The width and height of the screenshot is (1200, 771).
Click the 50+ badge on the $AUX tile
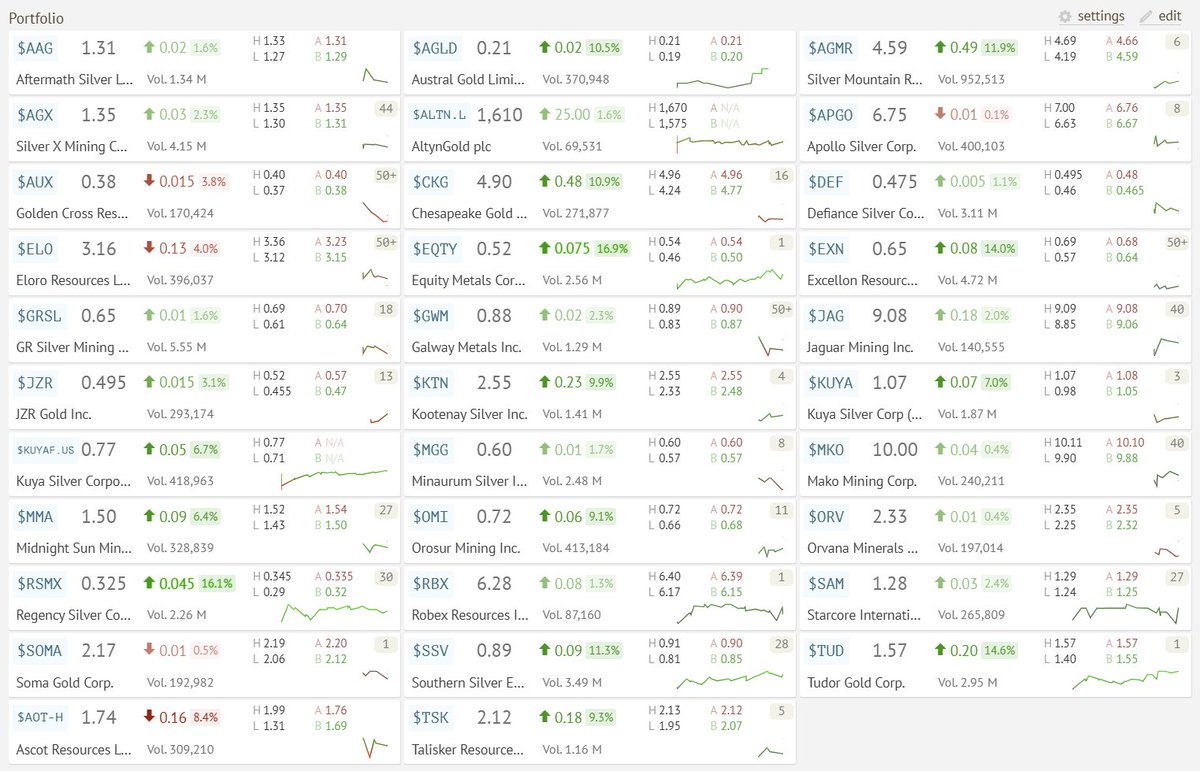coord(385,174)
